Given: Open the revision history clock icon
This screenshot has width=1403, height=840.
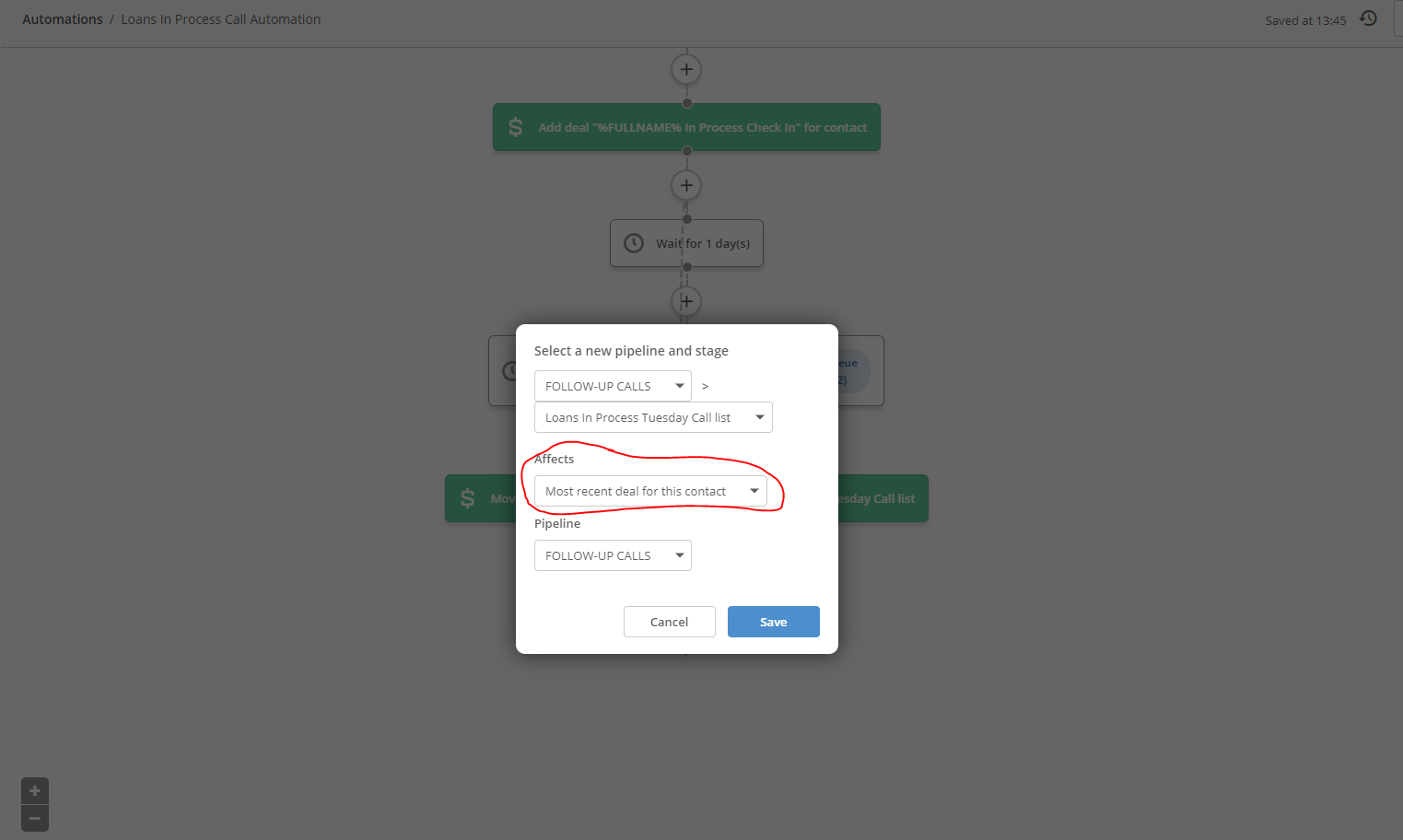Looking at the screenshot, I should click(1368, 18).
